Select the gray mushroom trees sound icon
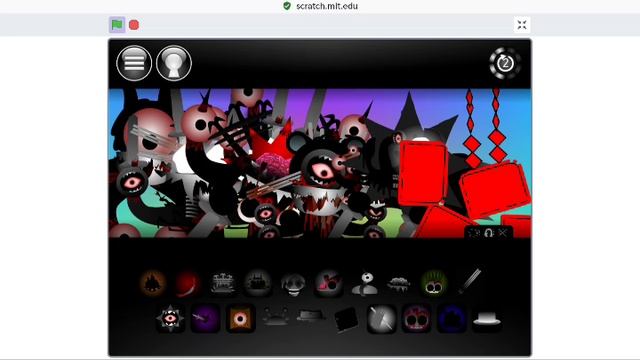Viewport: 640px width, 360px height. coord(222,283)
